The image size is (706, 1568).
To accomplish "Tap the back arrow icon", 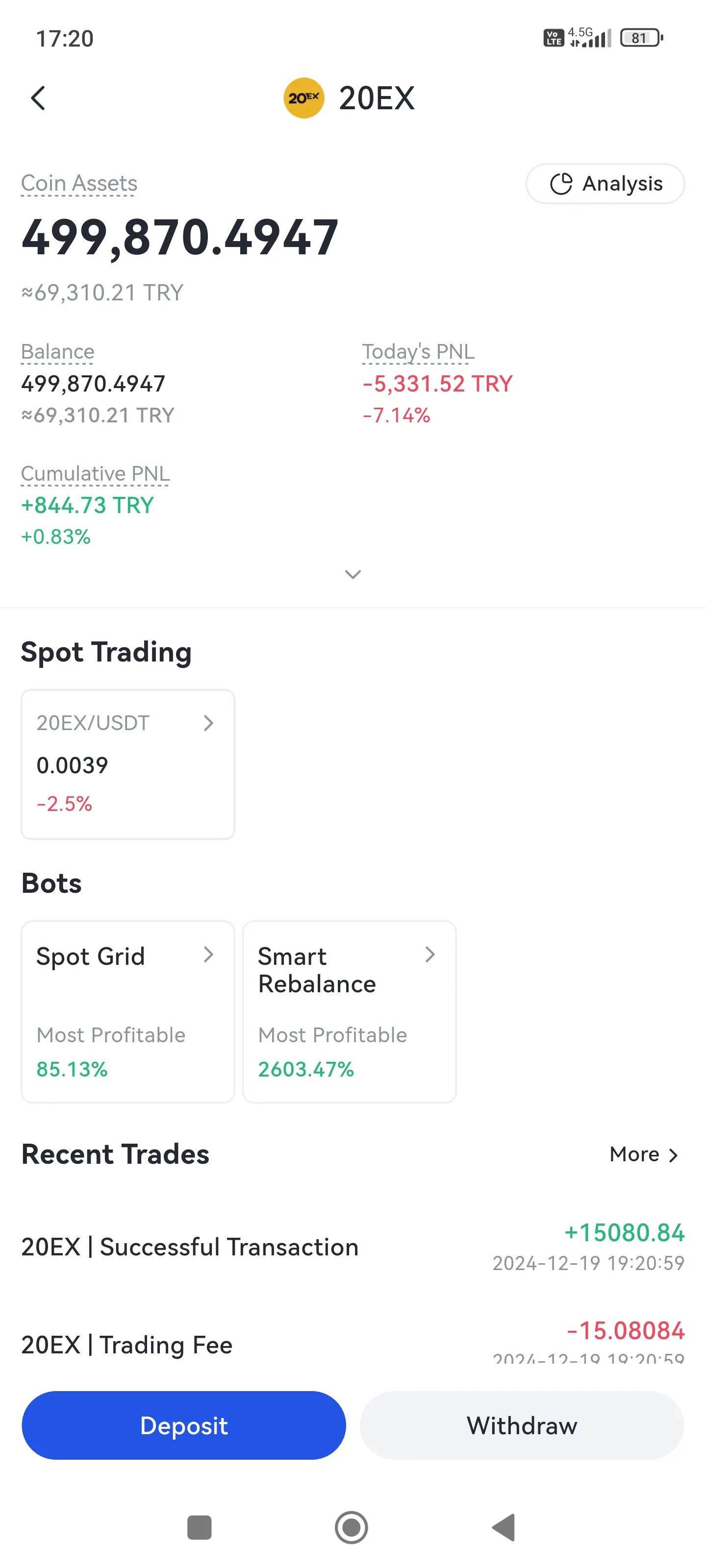I will 38,98.
